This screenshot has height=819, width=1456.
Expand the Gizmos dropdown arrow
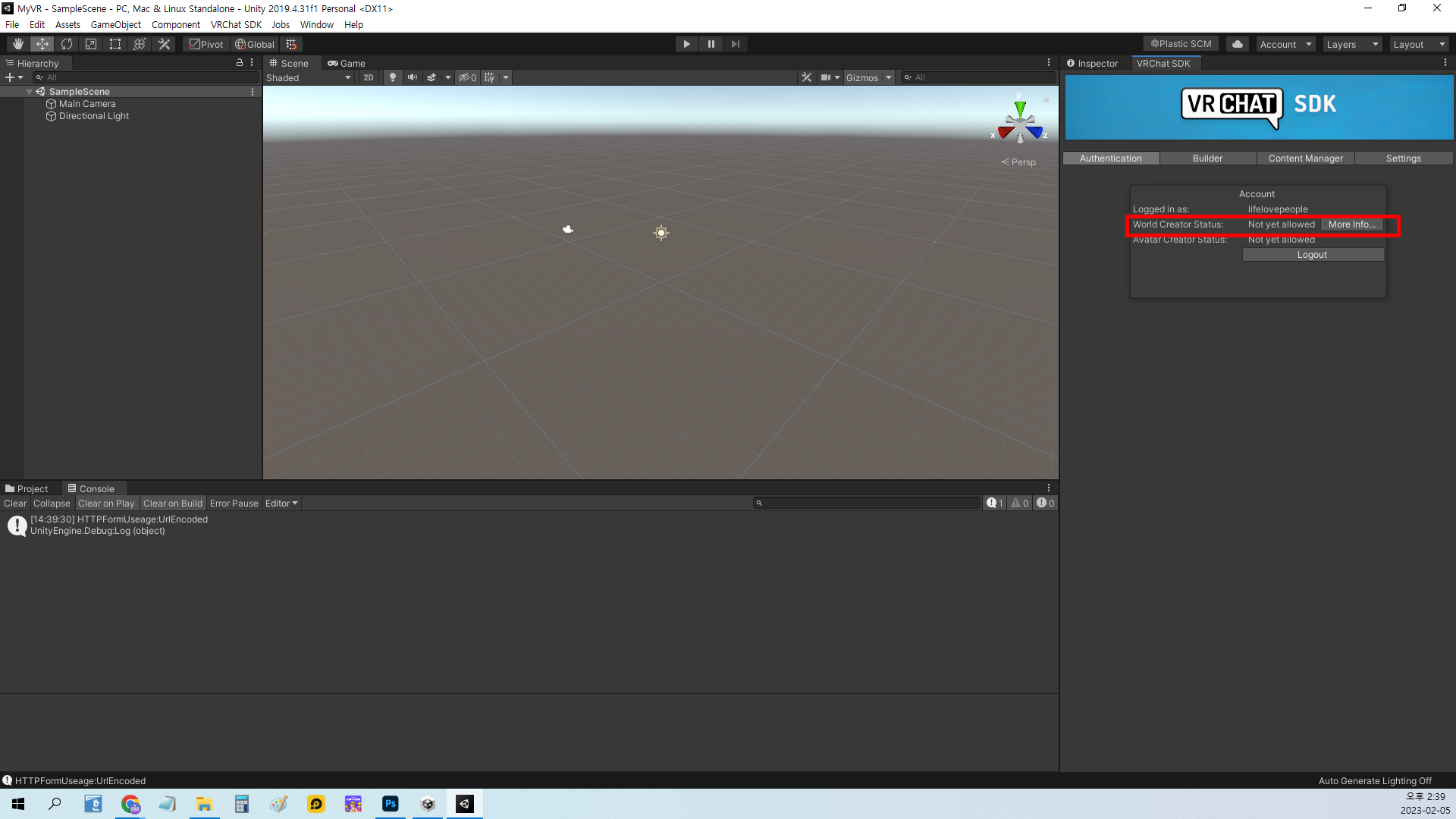click(889, 77)
